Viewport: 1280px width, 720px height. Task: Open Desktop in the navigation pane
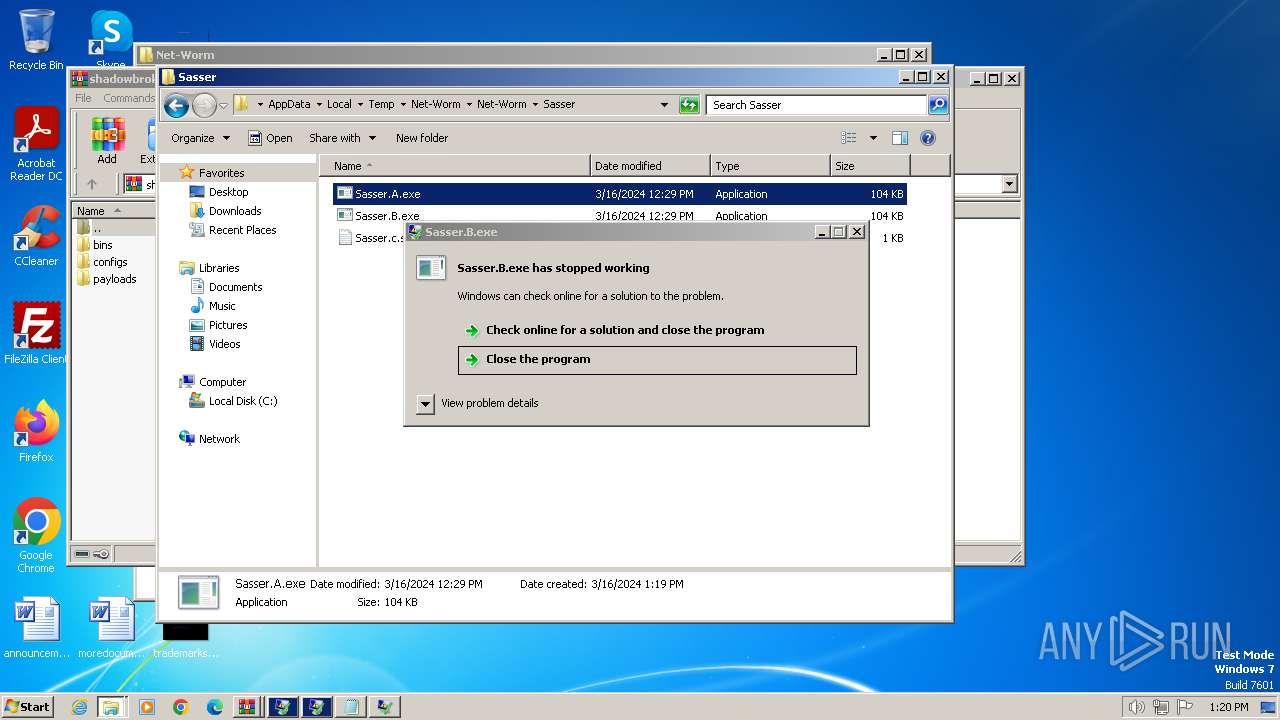coord(228,192)
